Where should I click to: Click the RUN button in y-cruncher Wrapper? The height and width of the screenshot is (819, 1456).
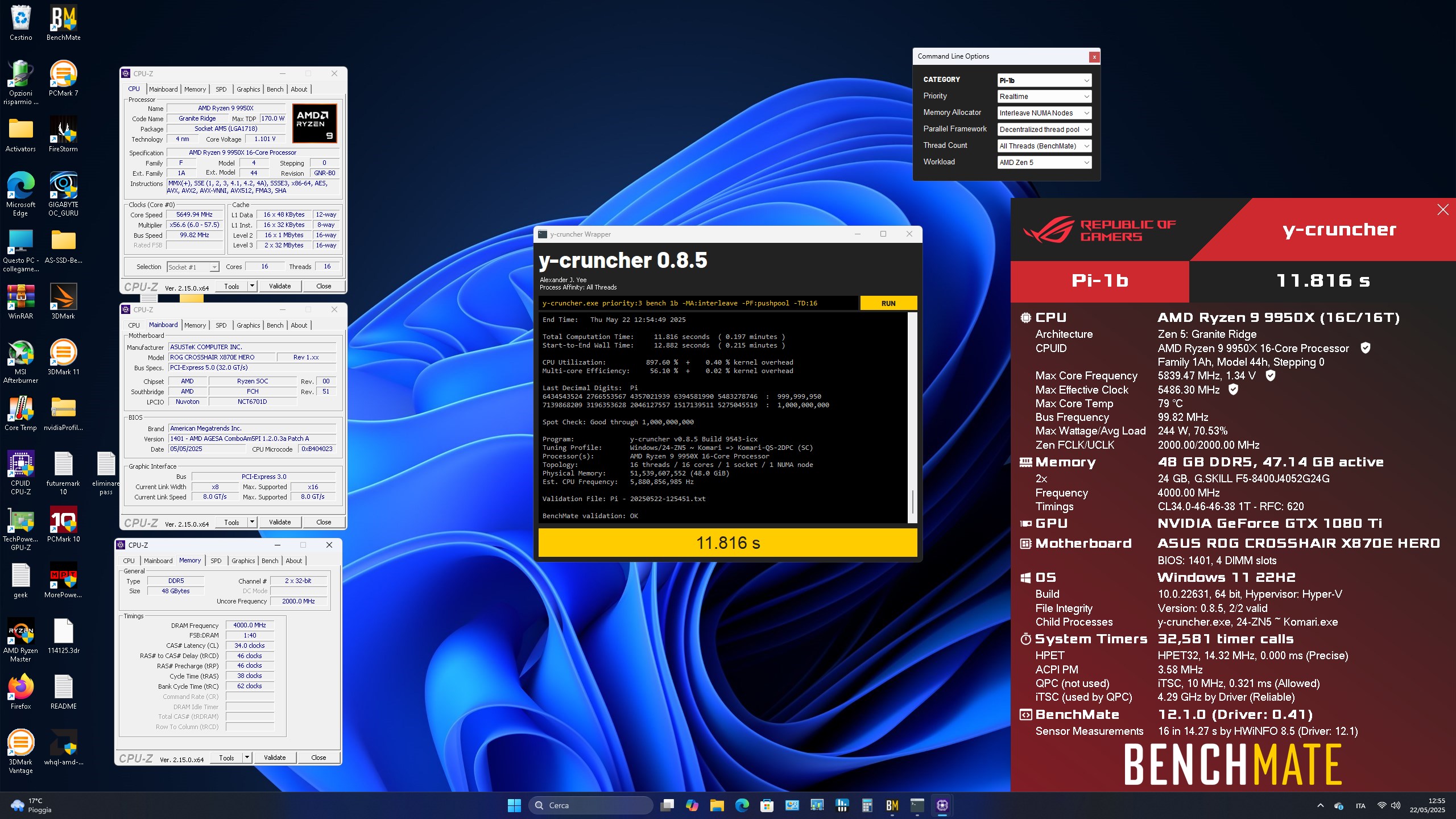[888, 303]
